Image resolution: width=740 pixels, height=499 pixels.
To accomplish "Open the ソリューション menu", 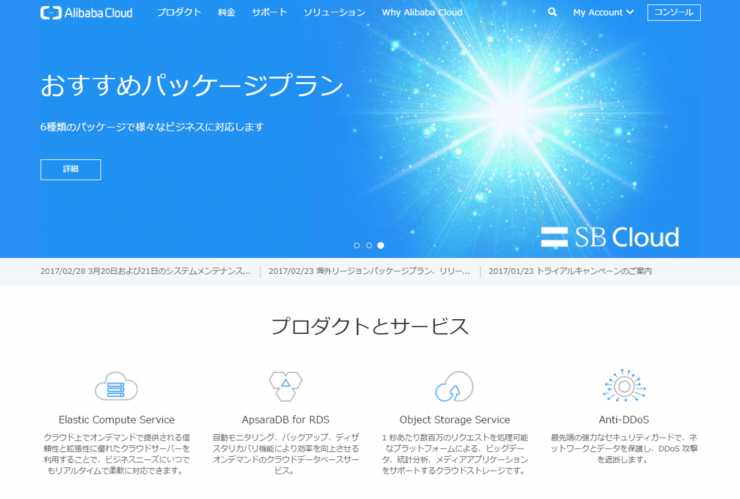I will (334, 12).
